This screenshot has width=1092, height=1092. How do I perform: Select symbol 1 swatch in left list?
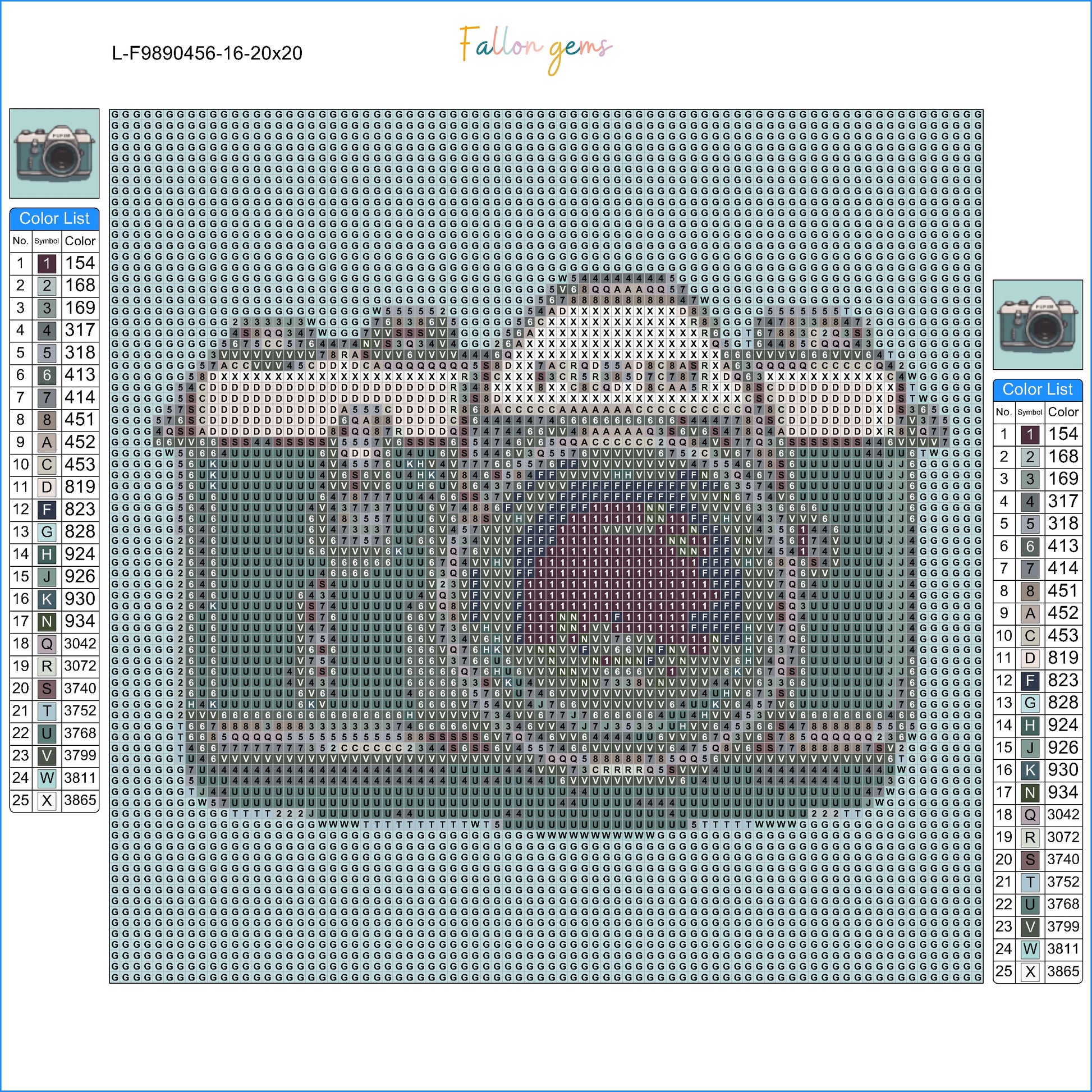tap(47, 263)
